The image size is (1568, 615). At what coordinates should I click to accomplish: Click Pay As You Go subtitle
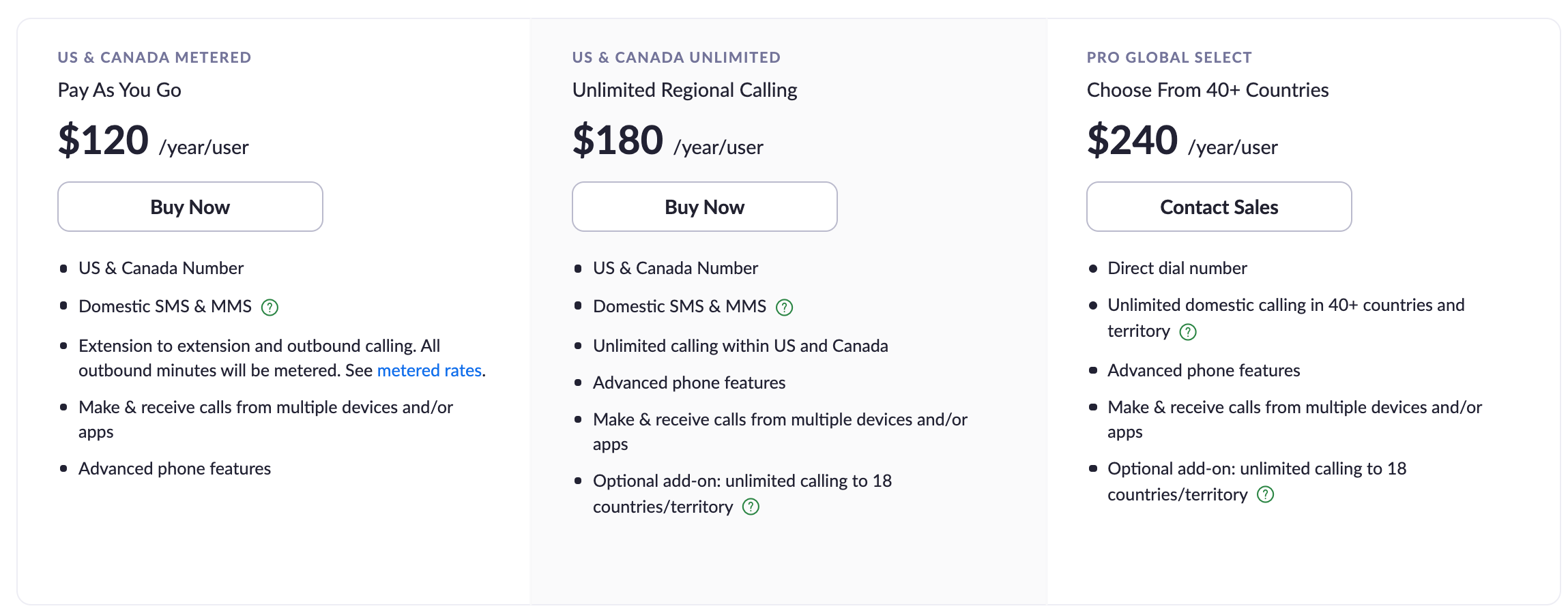click(119, 90)
